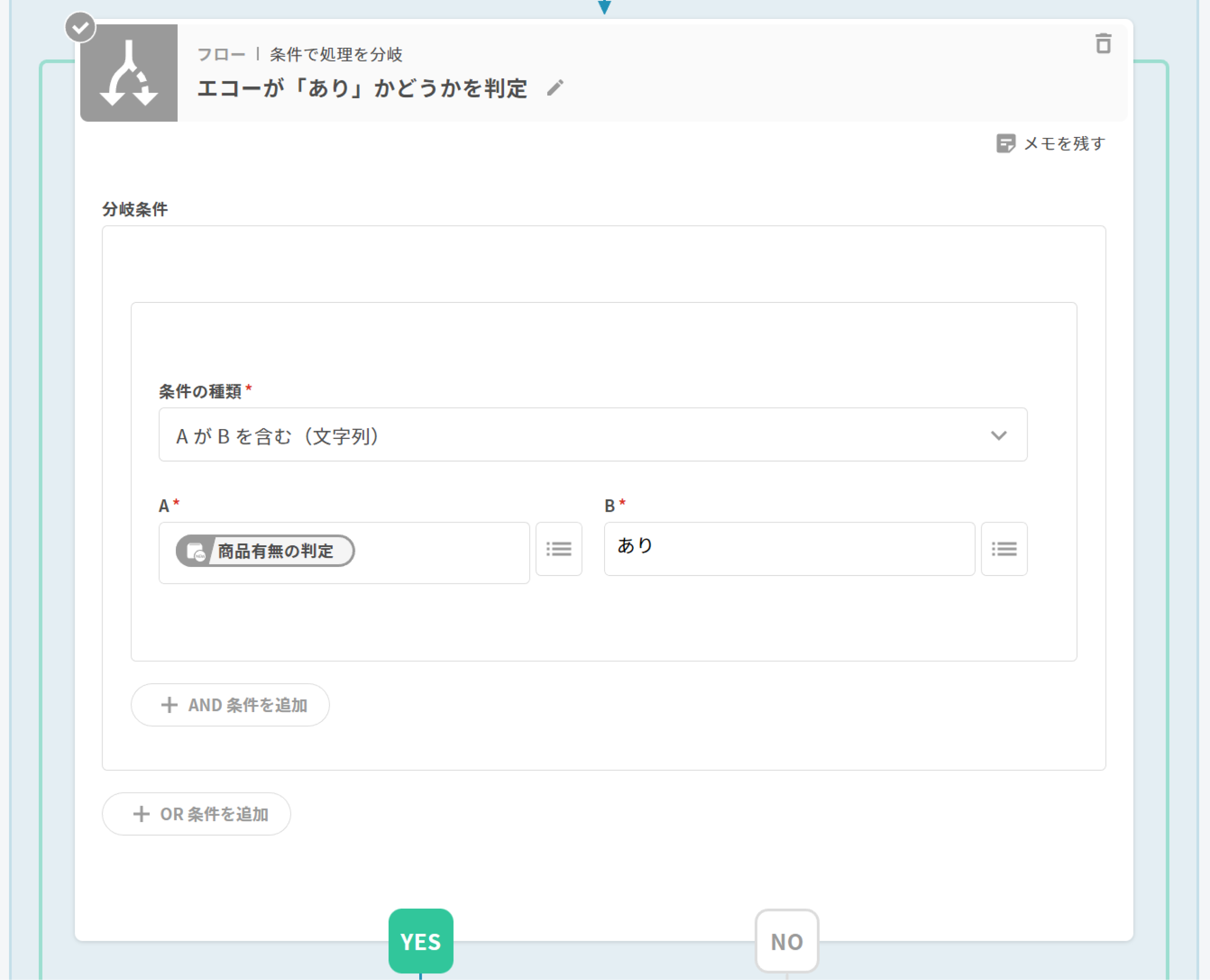Click calendar icon in 商品有無の判定 token
This screenshot has height=980, width=1210.
tap(195, 551)
